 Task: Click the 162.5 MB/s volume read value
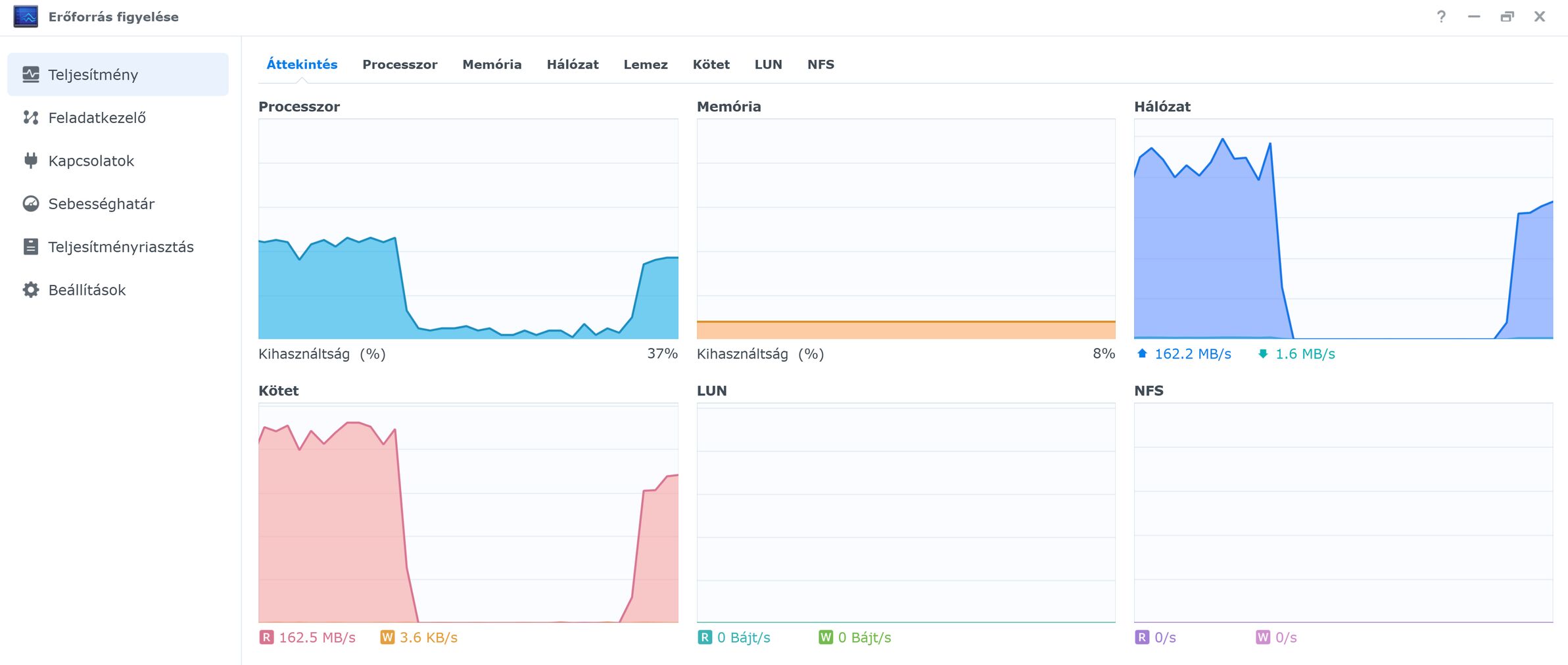[x=317, y=637]
